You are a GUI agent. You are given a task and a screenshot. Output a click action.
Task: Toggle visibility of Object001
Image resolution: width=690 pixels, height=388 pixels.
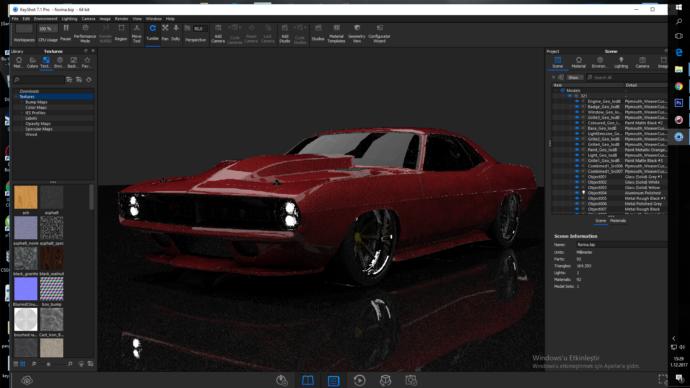point(577,176)
